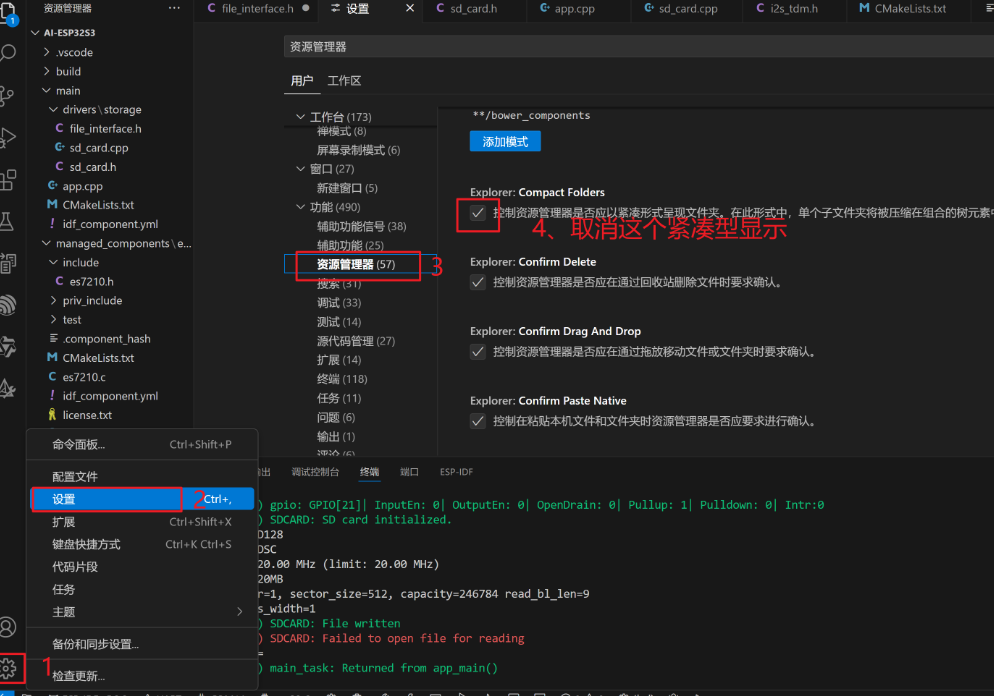This screenshot has width=994, height=696.
Task: Click the more actions (...) icon above file tree
Action: point(174,8)
